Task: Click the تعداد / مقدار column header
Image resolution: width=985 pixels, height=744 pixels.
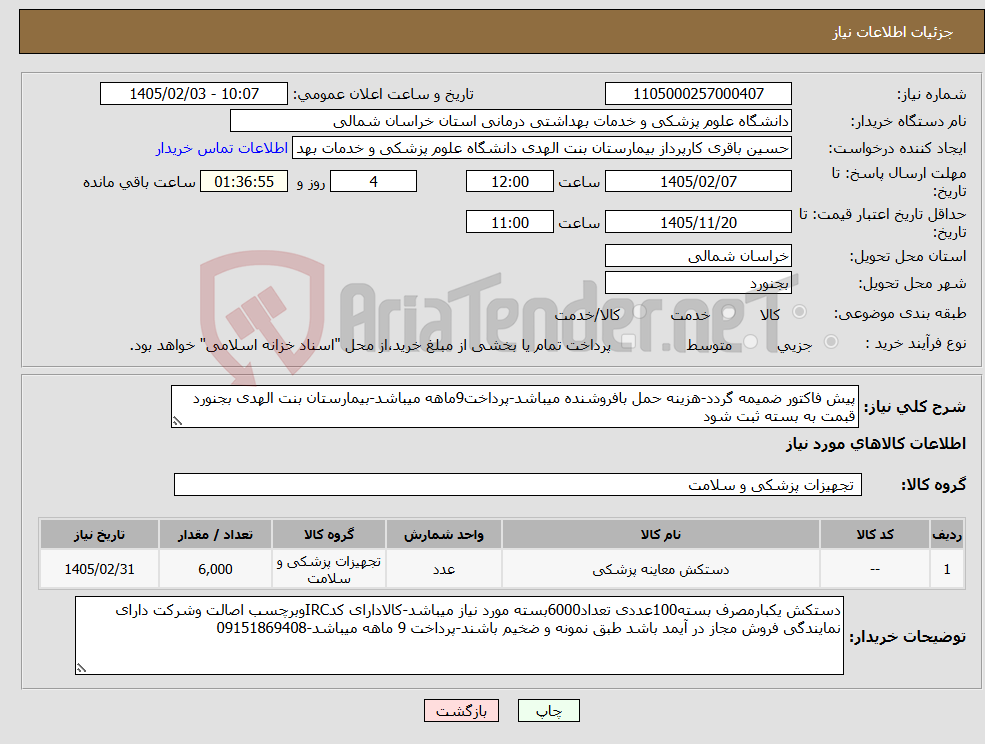Action: 215,534
